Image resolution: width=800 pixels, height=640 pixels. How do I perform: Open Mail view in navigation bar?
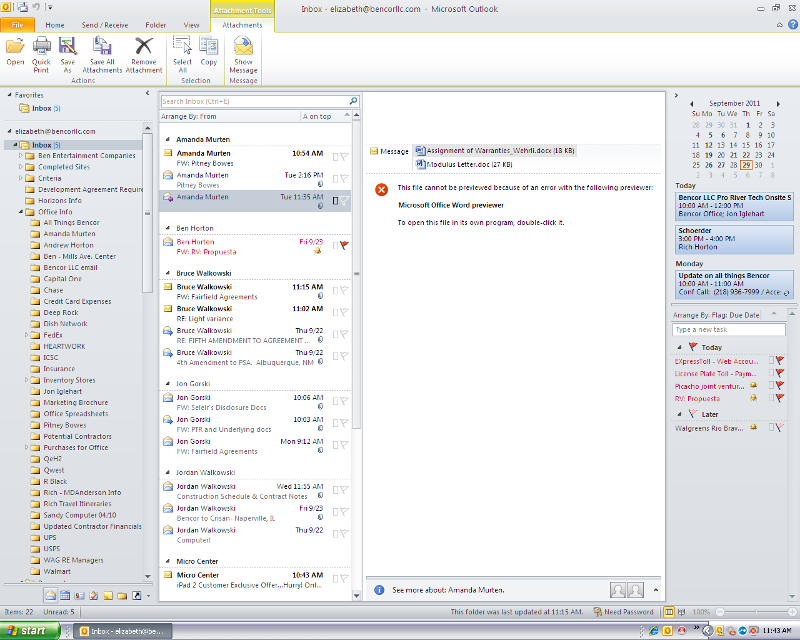(x=51, y=595)
